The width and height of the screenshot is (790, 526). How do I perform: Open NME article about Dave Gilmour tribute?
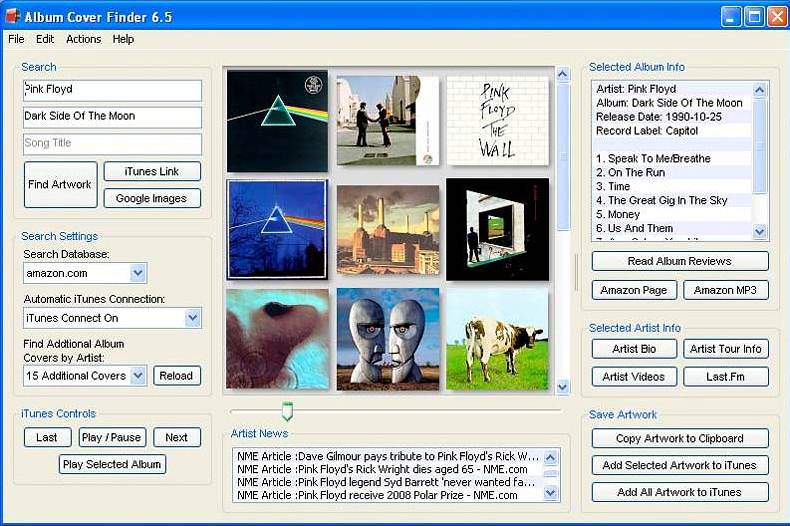tap(388, 456)
